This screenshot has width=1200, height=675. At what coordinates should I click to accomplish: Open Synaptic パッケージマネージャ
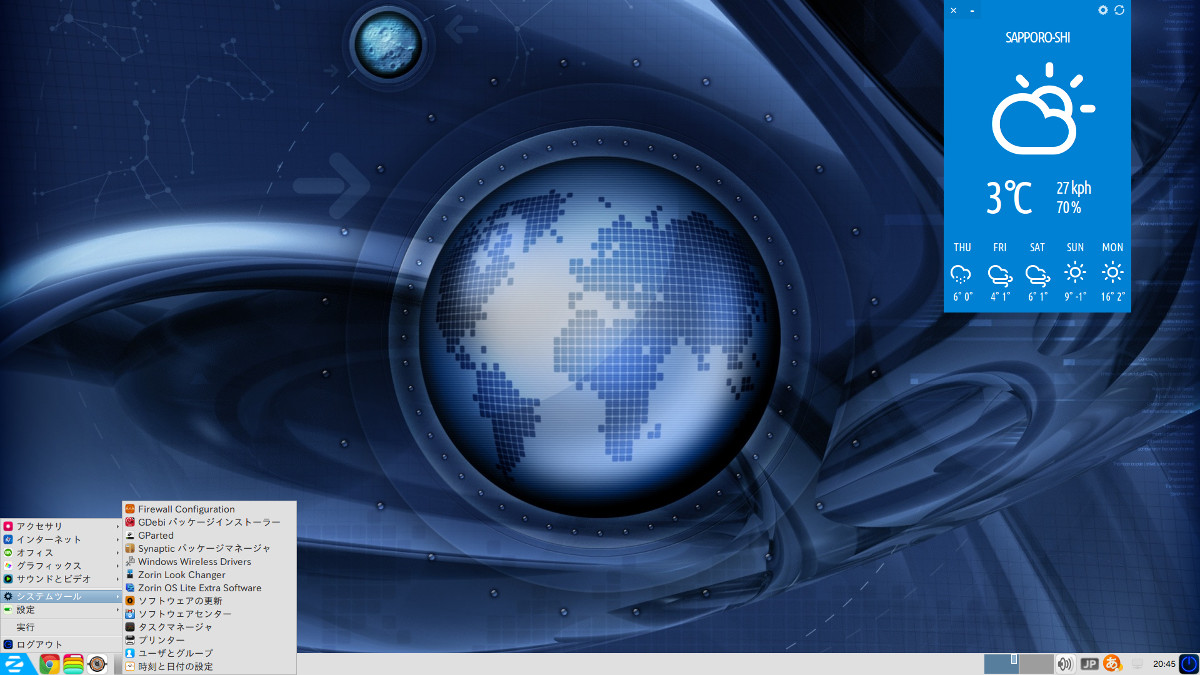209,548
